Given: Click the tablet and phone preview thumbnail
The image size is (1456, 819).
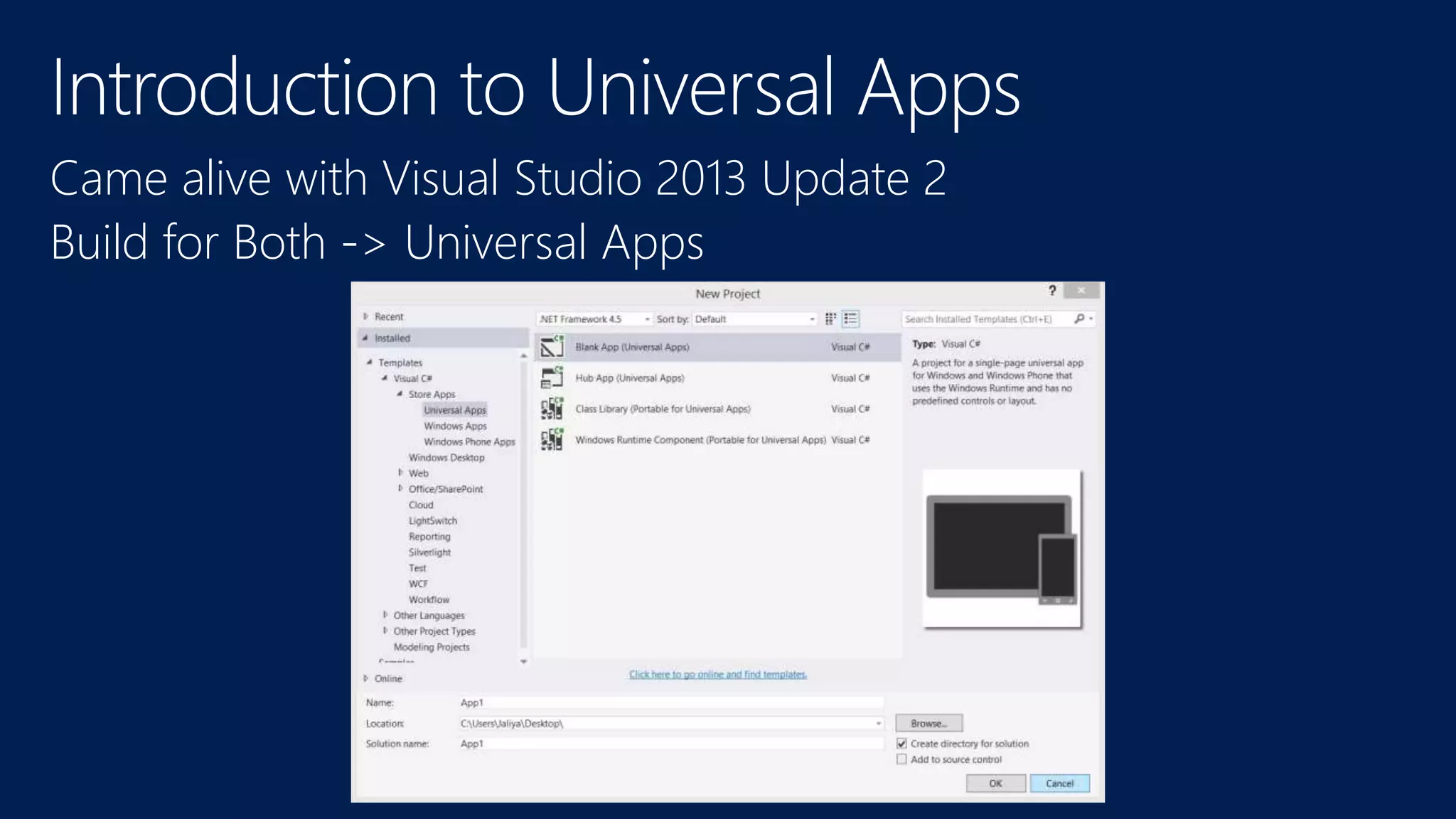Looking at the screenshot, I should click(1002, 549).
